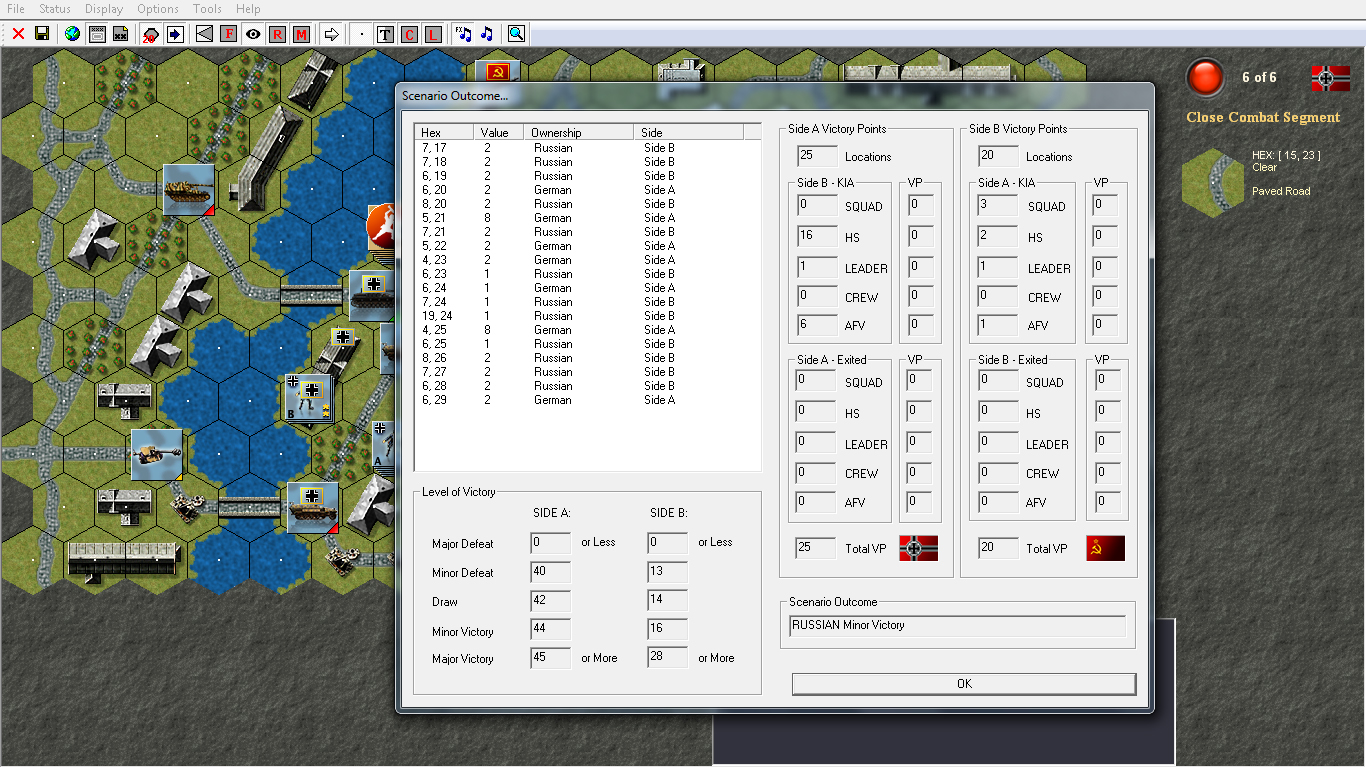1366x768 pixels.
Task: Open the File menu
Action: 16,9
